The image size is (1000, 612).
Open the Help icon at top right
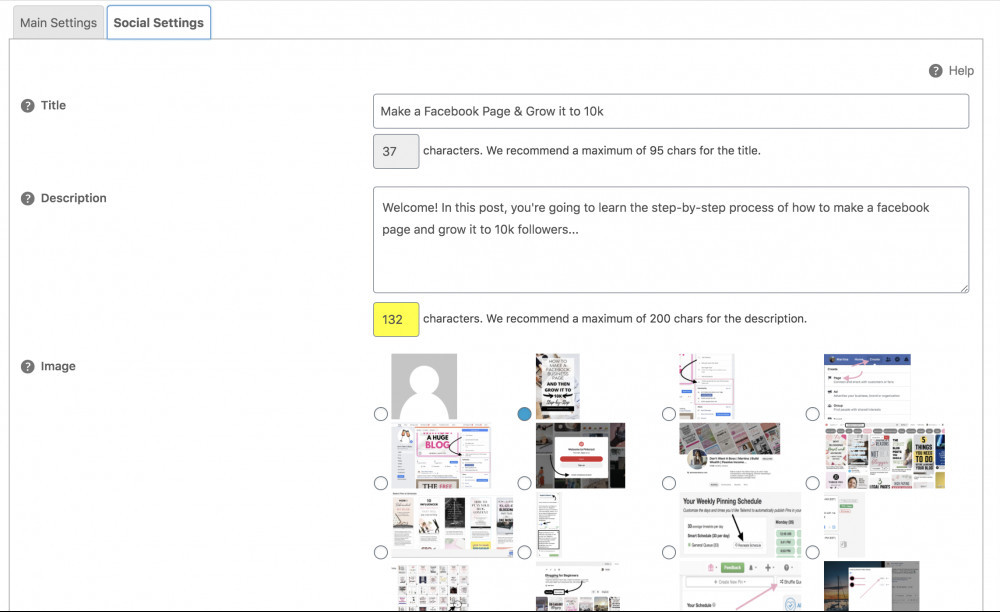(935, 71)
